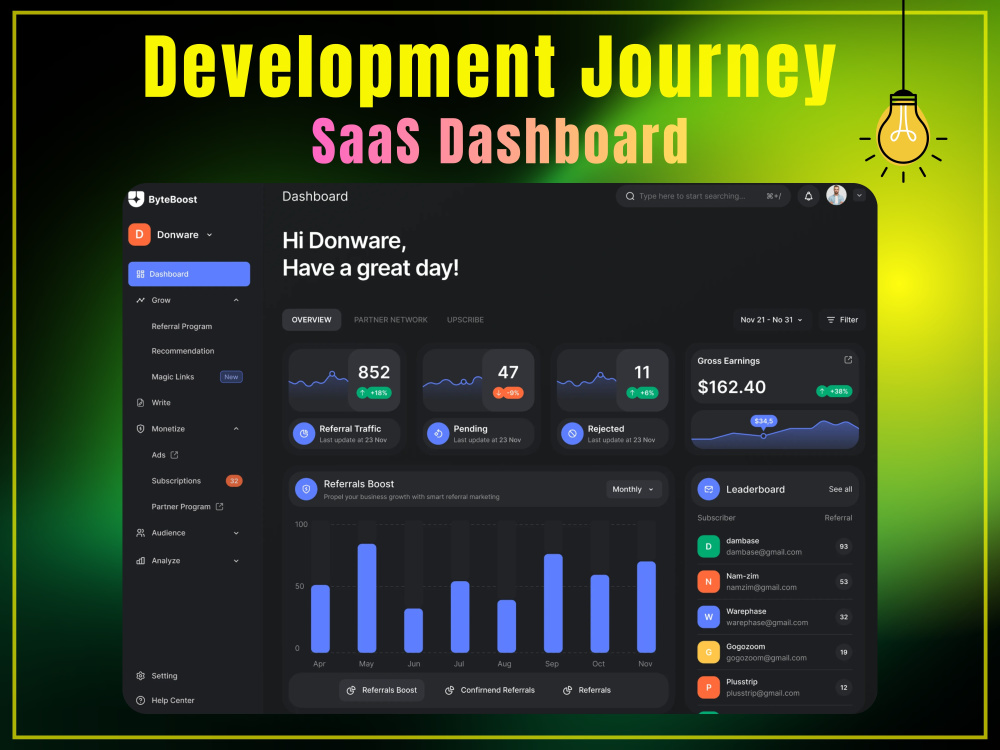
Task: Click the Ads external link icon
Action: click(175, 455)
